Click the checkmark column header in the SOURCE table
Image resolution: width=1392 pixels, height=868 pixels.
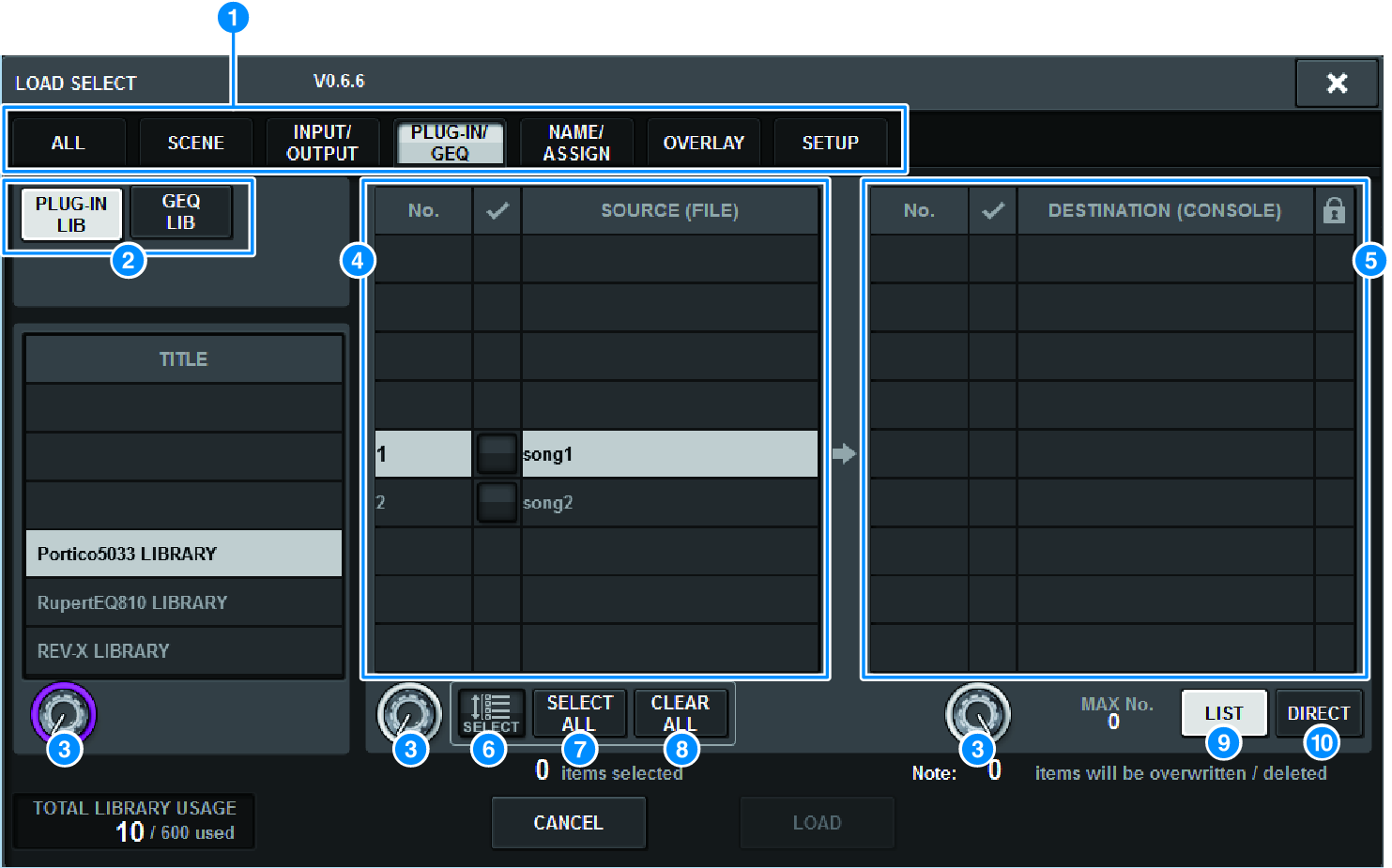pos(497,210)
